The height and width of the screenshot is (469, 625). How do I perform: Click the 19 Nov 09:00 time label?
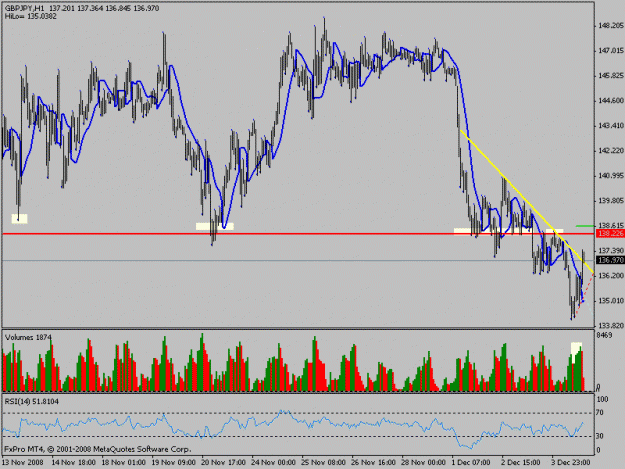pos(174,462)
